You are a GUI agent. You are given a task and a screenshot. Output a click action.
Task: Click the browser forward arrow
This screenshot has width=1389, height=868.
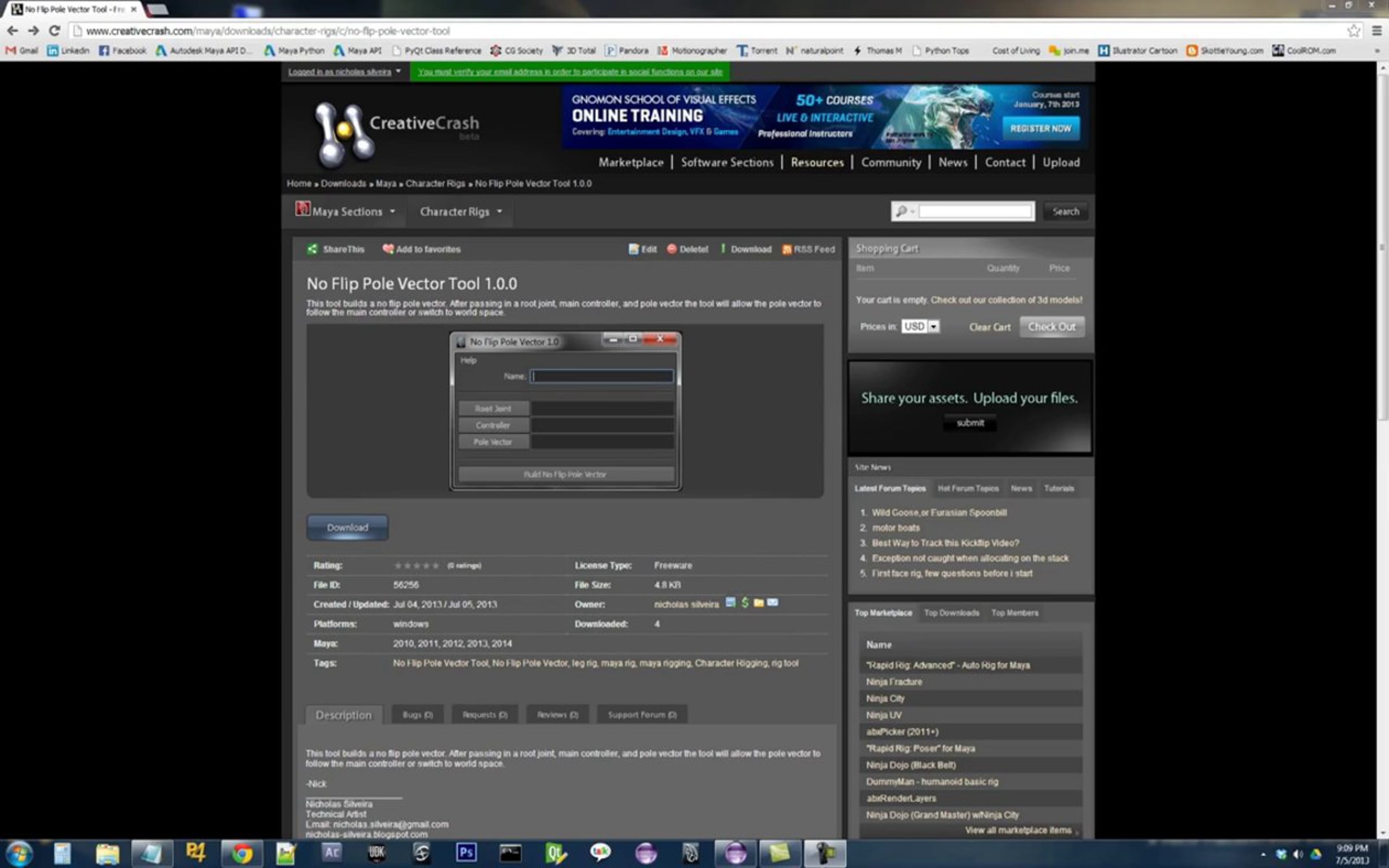pos(34,31)
